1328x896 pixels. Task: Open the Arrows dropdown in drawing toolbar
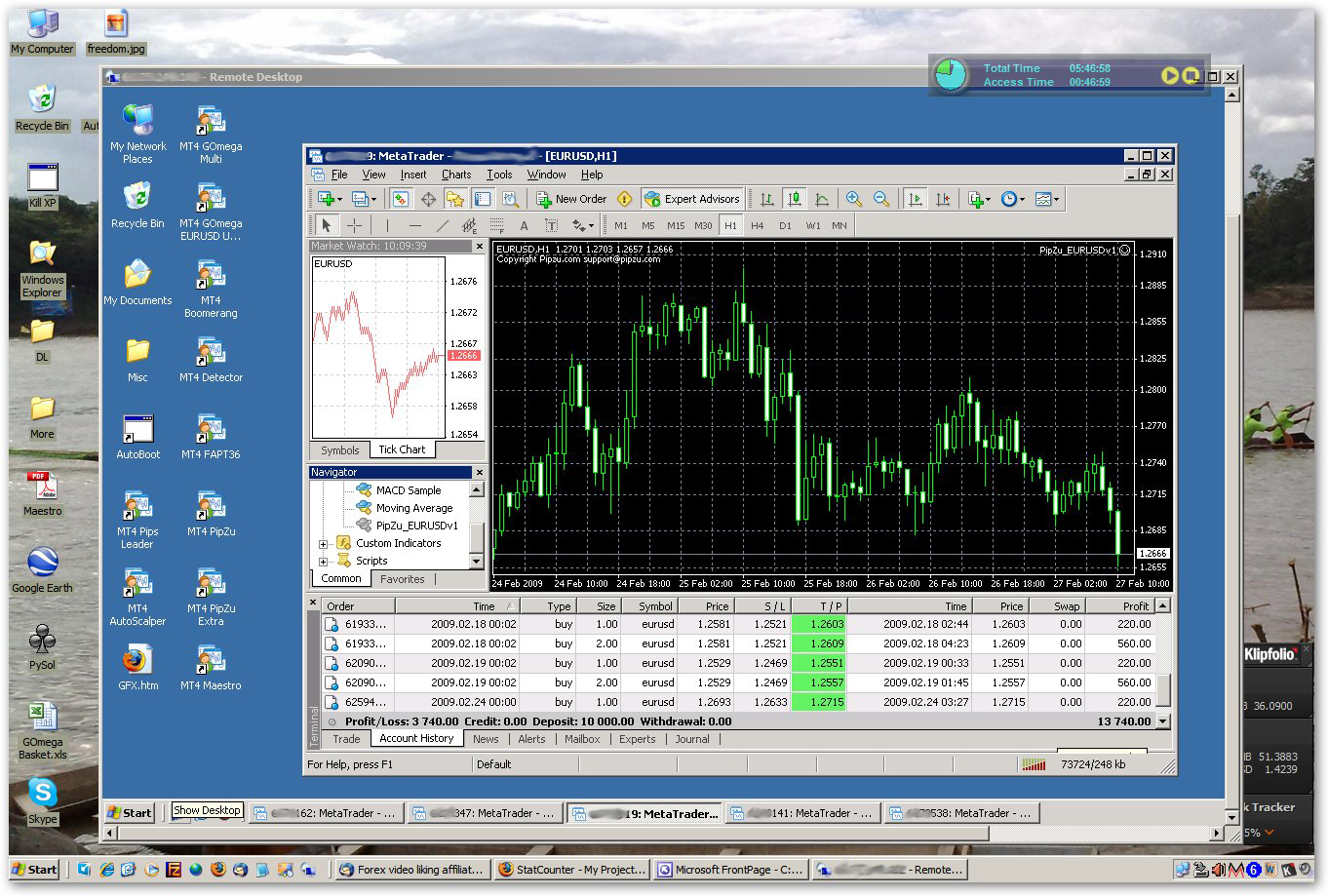pos(582,225)
